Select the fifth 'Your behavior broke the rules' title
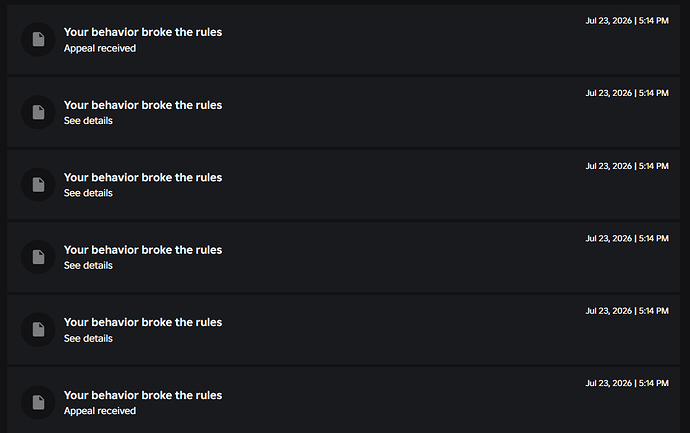The height and width of the screenshot is (433, 690). click(143, 322)
